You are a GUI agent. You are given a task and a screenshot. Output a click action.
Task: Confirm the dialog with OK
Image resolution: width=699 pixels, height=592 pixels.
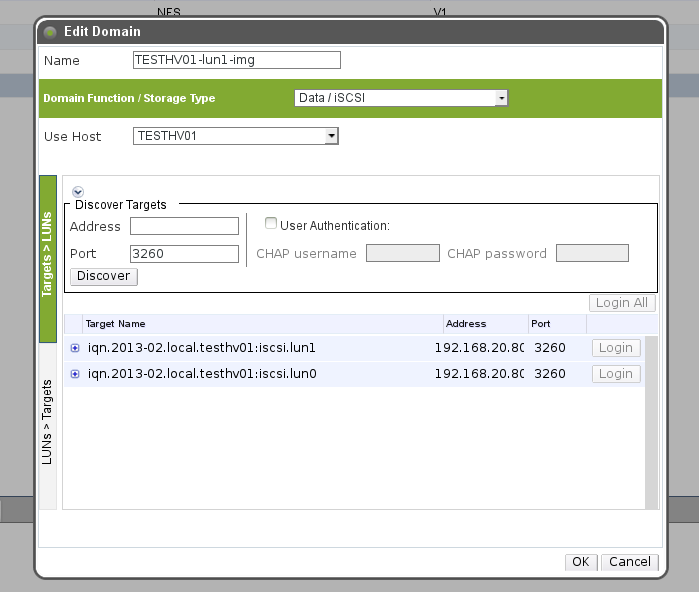tap(580, 562)
